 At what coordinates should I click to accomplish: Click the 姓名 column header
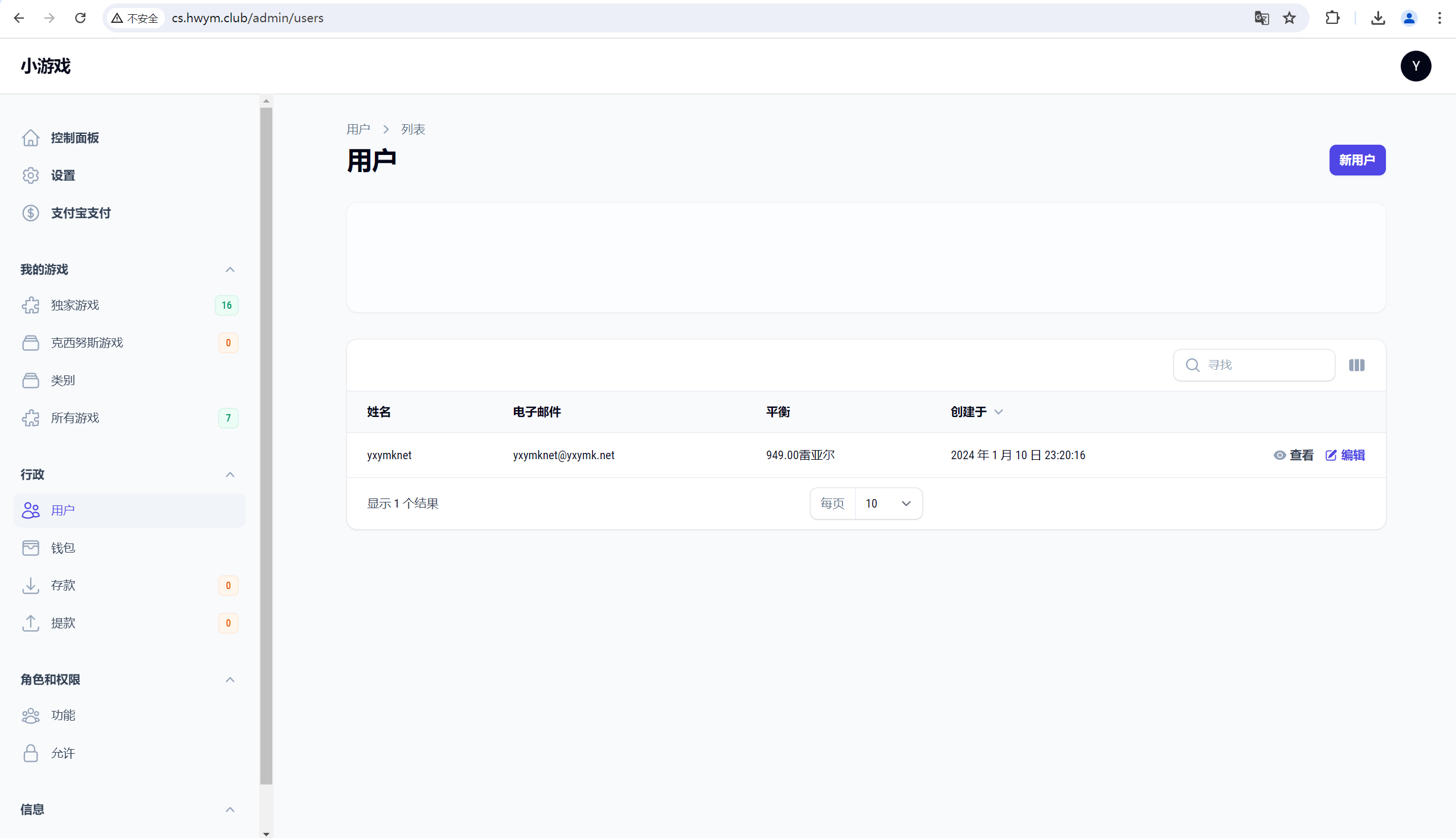pyautogui.click(x=379, y=412)
